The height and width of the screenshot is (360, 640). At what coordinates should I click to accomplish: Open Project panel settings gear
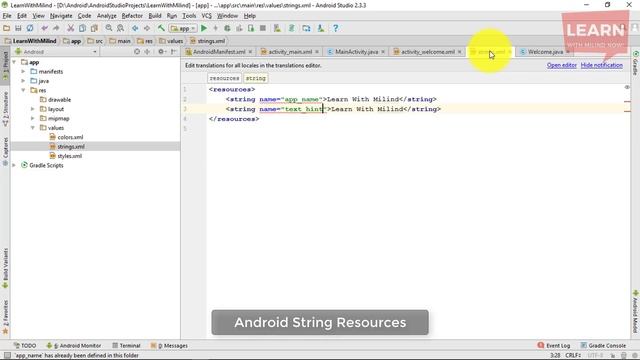[161, 51]
